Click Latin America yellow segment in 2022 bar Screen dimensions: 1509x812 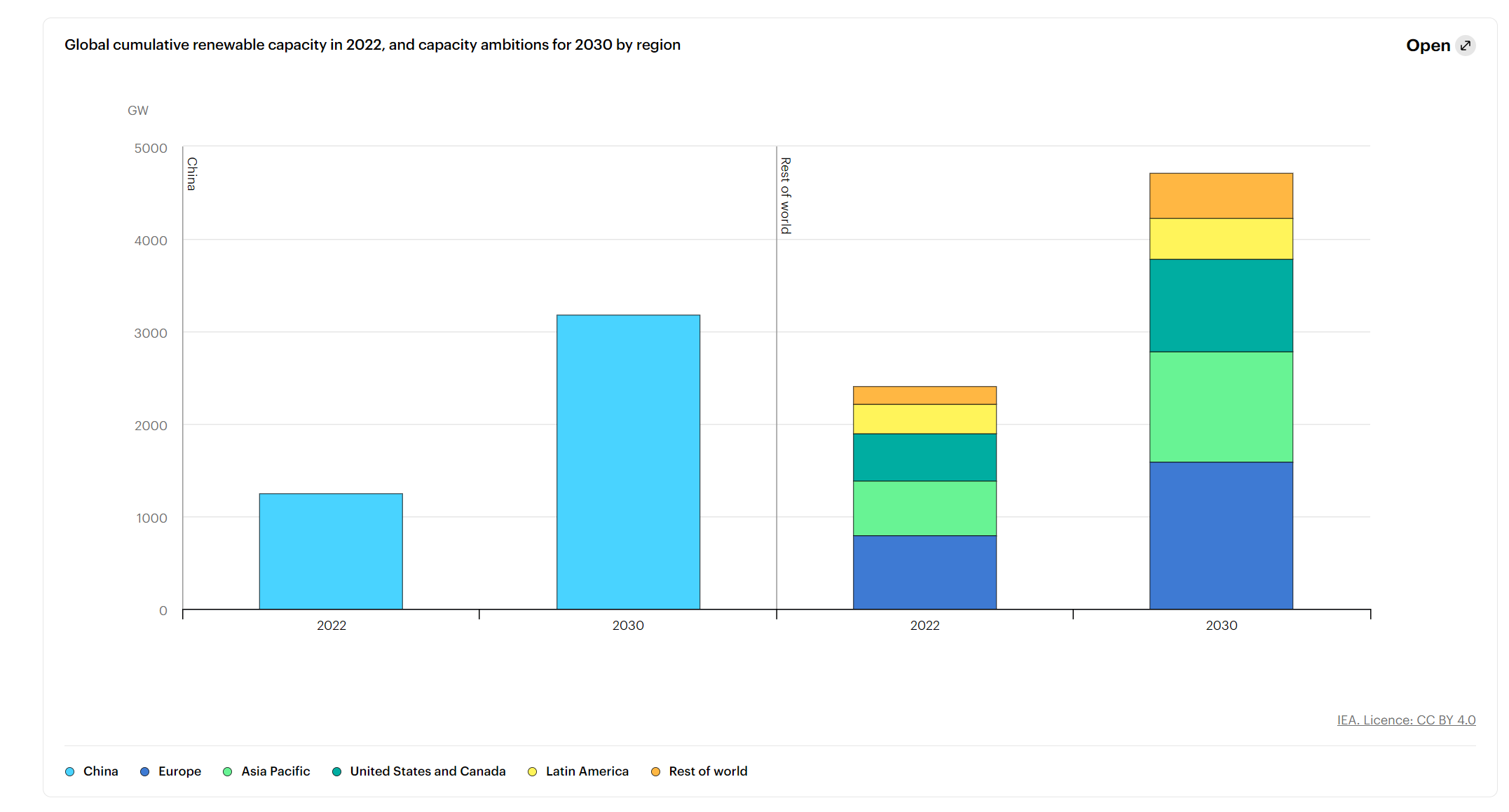924,419
